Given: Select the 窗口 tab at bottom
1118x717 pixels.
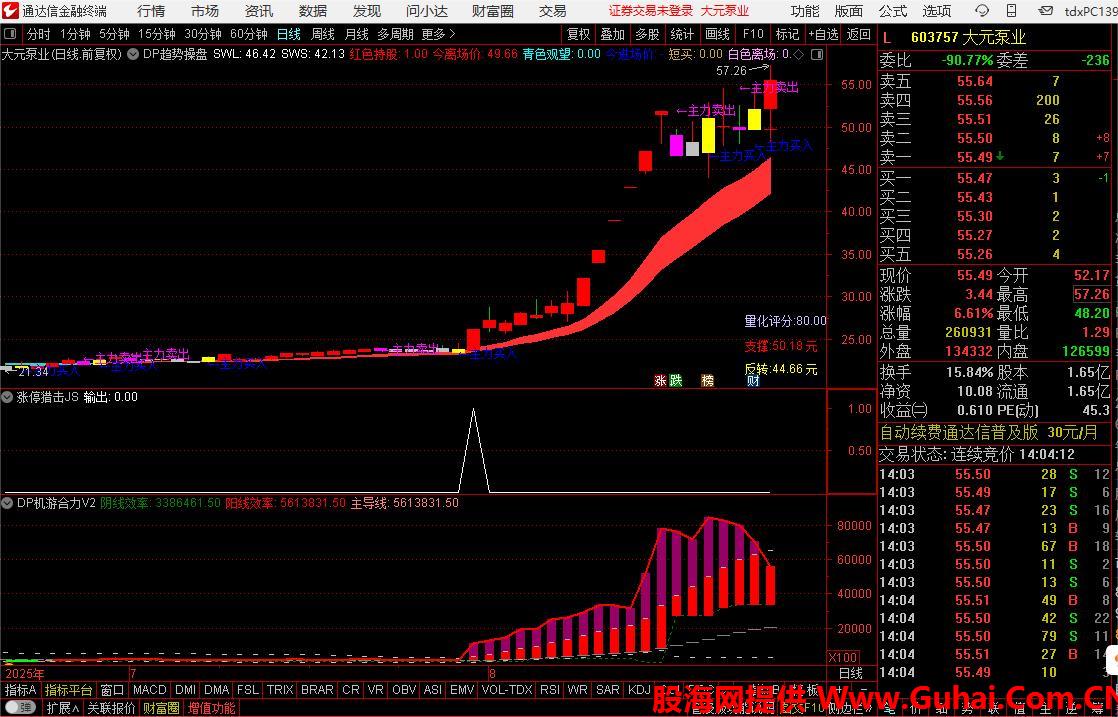Looking at the screenshot, I should (x=113, y=690).
